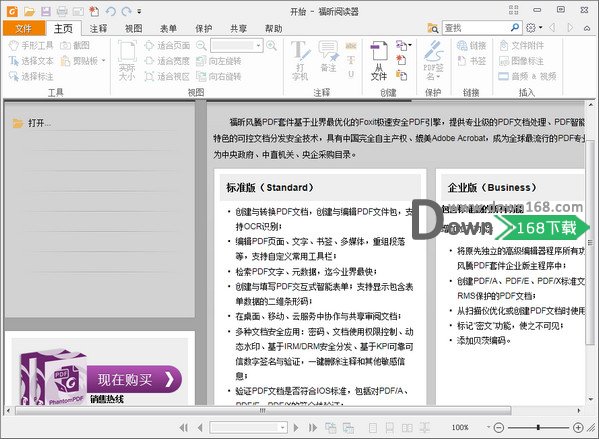Click the 截图 snapshot tool
599x439 pixels.
75,45
